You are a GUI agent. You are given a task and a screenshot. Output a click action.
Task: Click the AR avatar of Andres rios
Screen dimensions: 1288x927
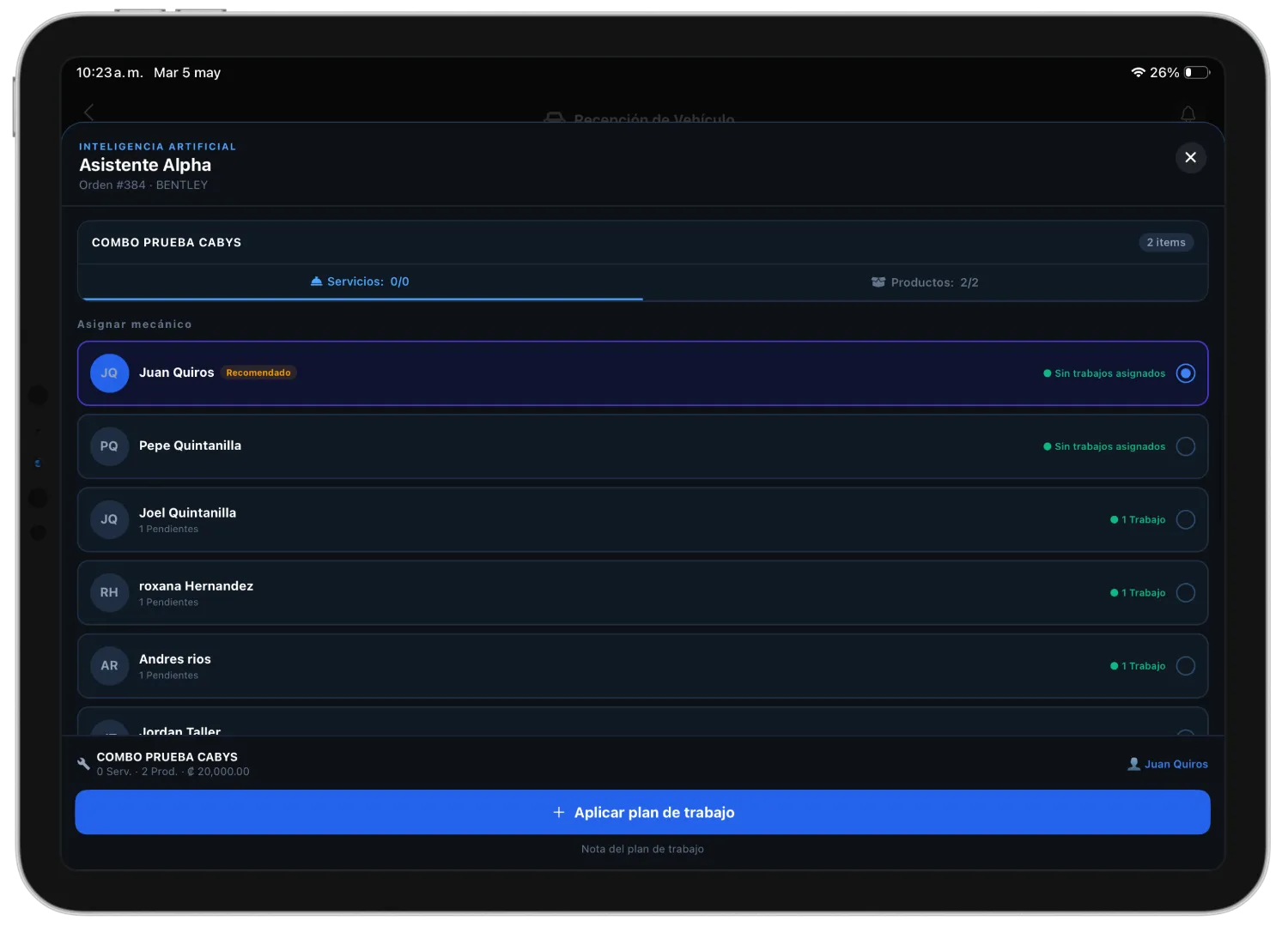109,665
